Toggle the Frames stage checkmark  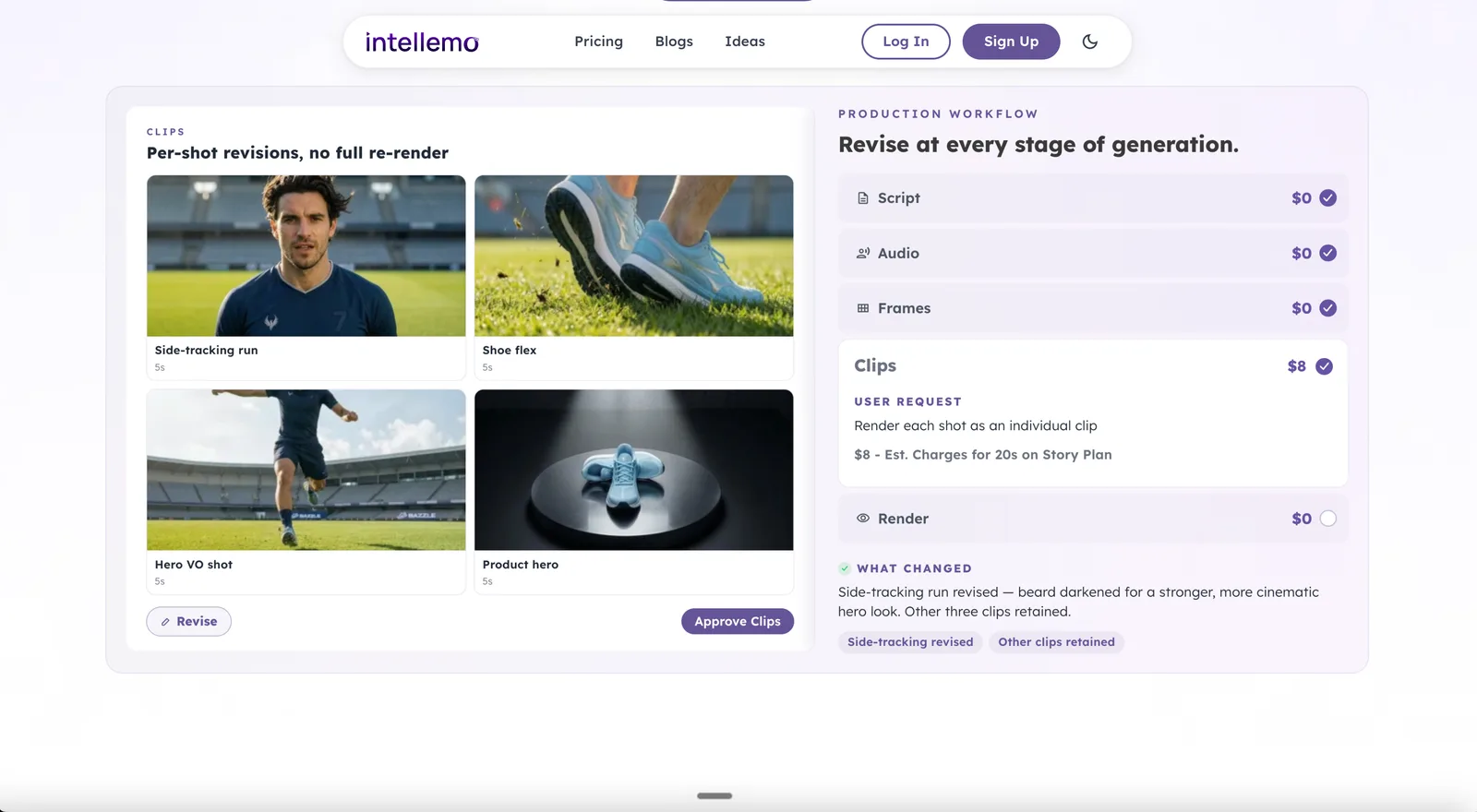tap(1327, 308)
